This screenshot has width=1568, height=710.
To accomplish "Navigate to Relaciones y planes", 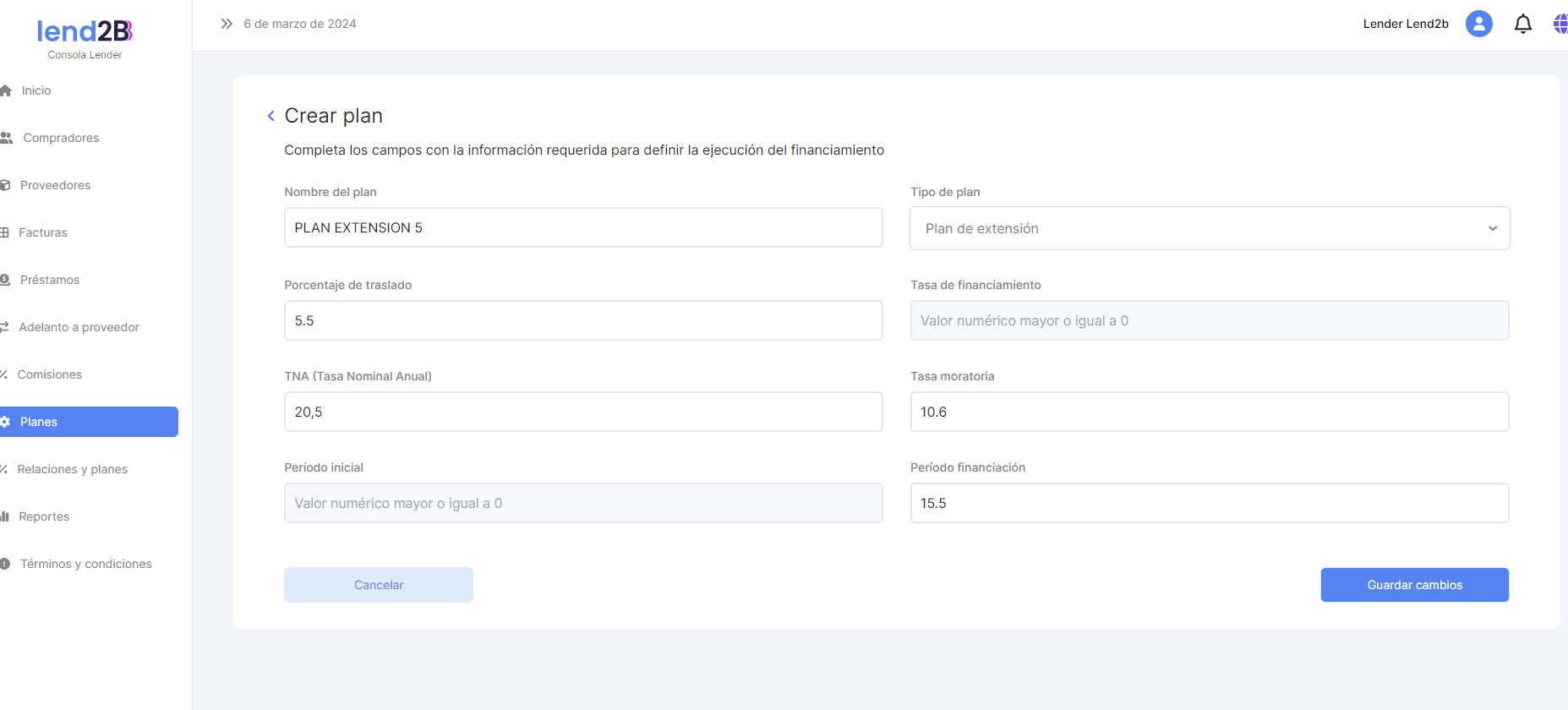I will coord(73,469).
